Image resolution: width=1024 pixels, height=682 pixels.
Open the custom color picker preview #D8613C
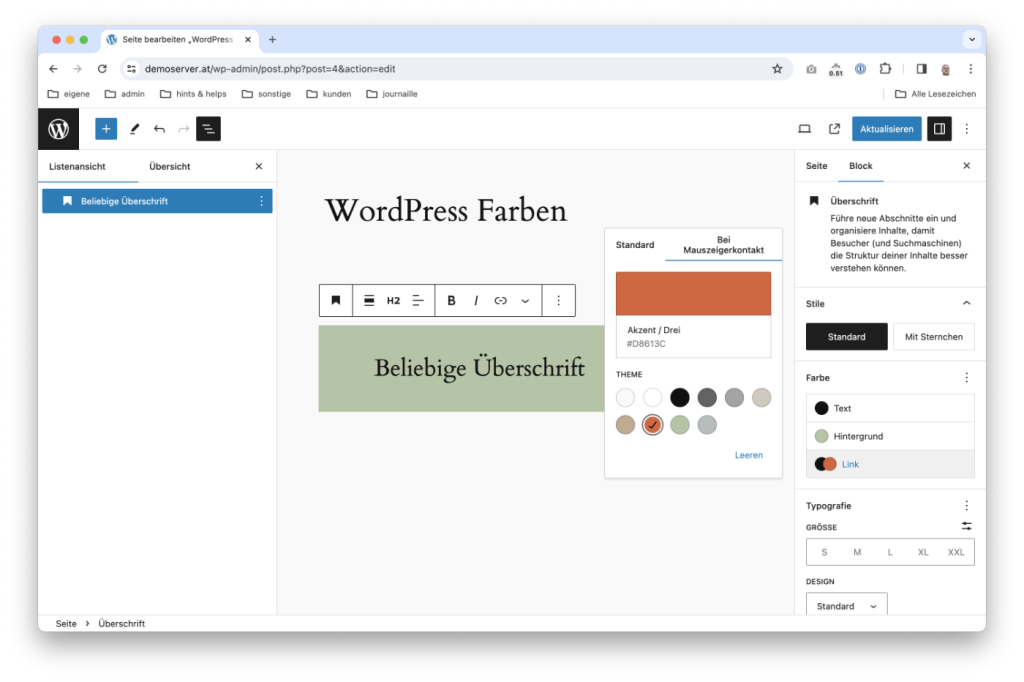693,294
